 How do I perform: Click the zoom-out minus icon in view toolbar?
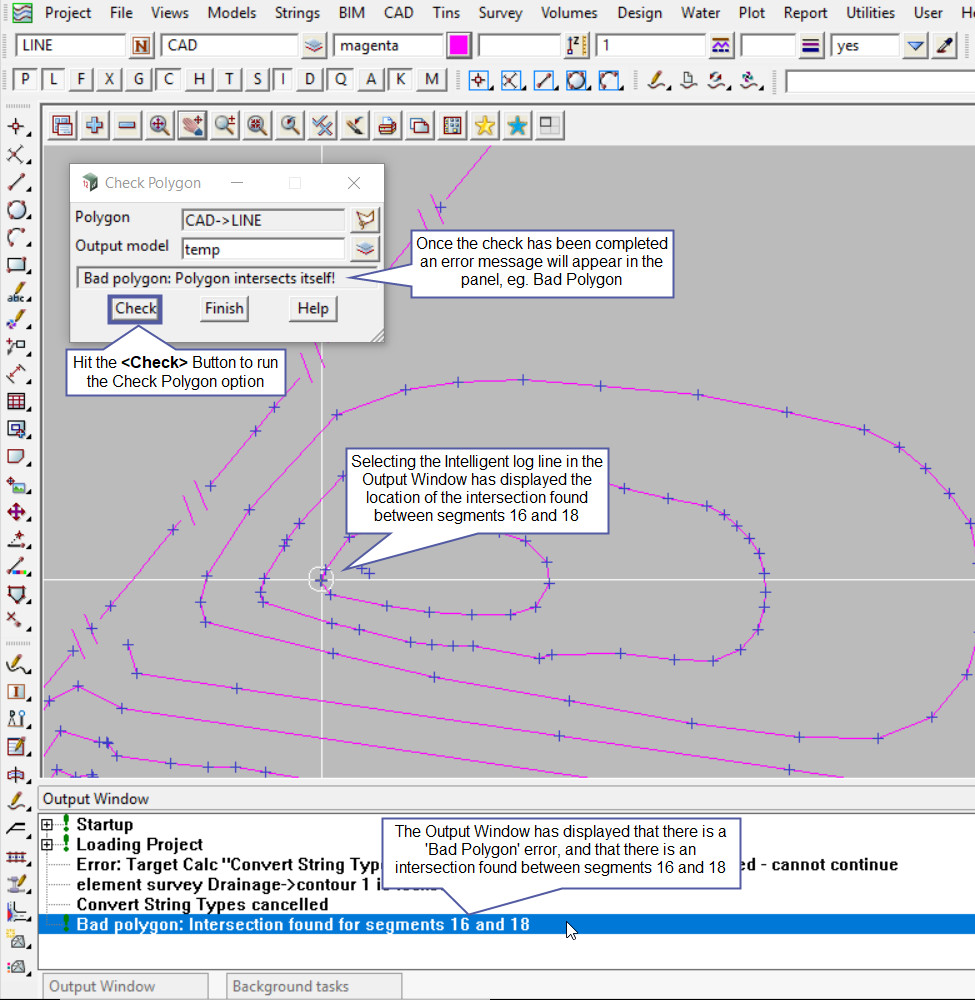coord(127,125)
